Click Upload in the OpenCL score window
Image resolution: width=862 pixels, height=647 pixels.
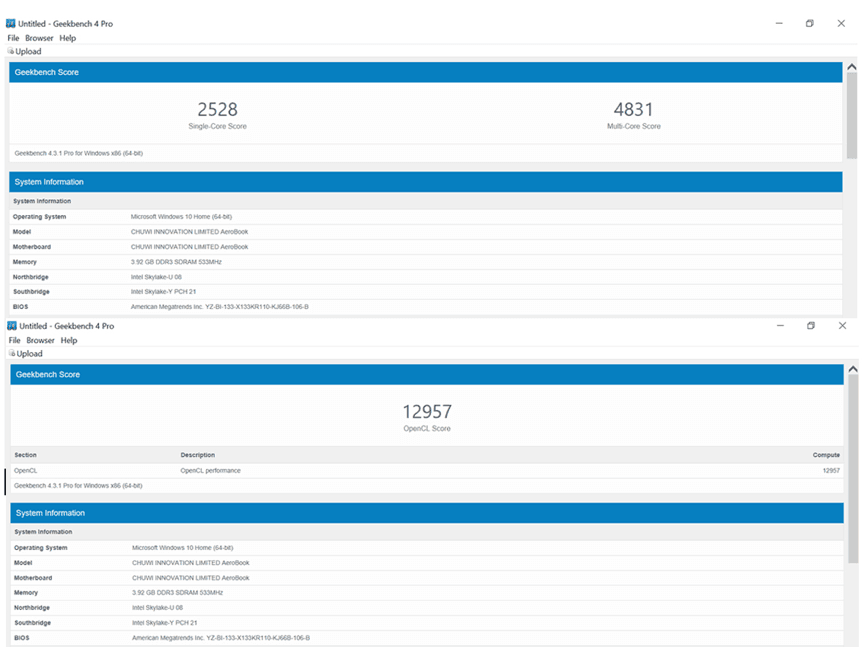pos(26,353)
